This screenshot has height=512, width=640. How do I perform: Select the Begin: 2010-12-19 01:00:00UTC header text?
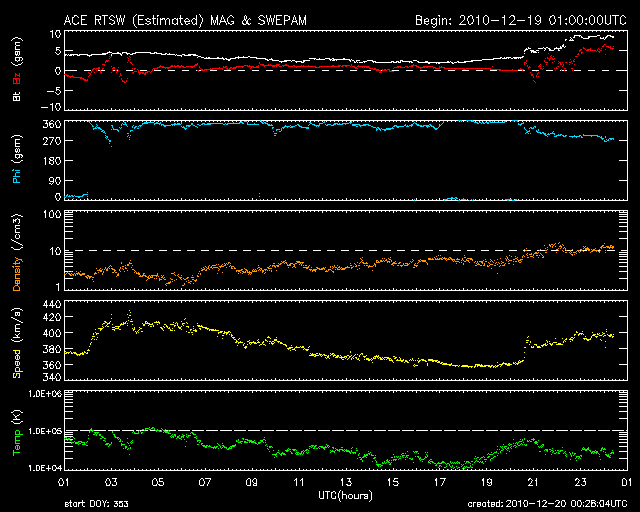pos(521,20)
